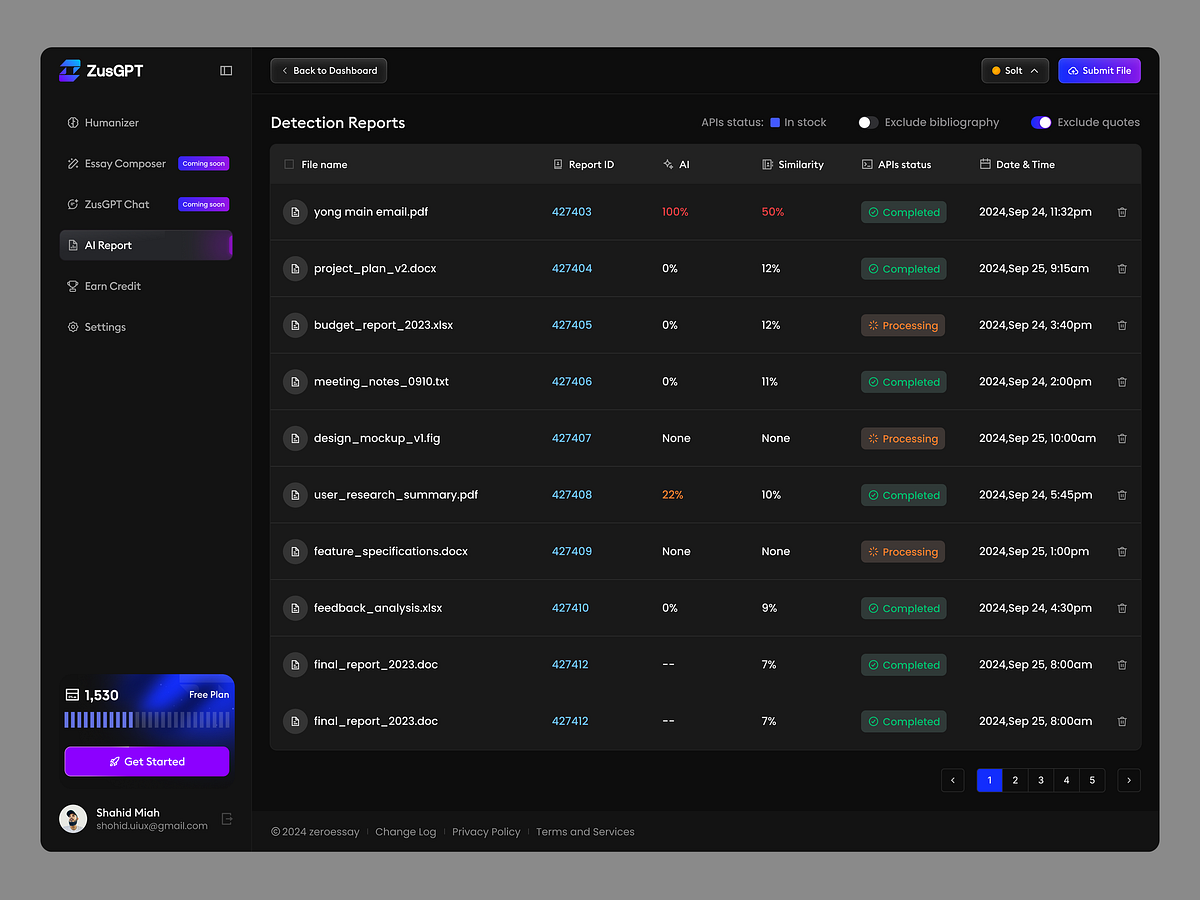Open the Solt dropdown
Image resolution: width=1200 pixels, height=900 pixels.
pos(1015,71)
